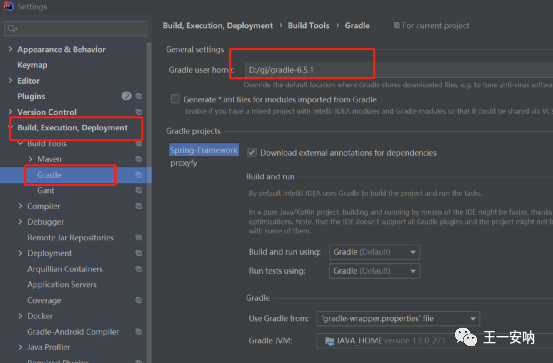This screenshot has height=363, width=553.
Task: Collapse the Build Tools subtree
Action: (x=20, y=143)
